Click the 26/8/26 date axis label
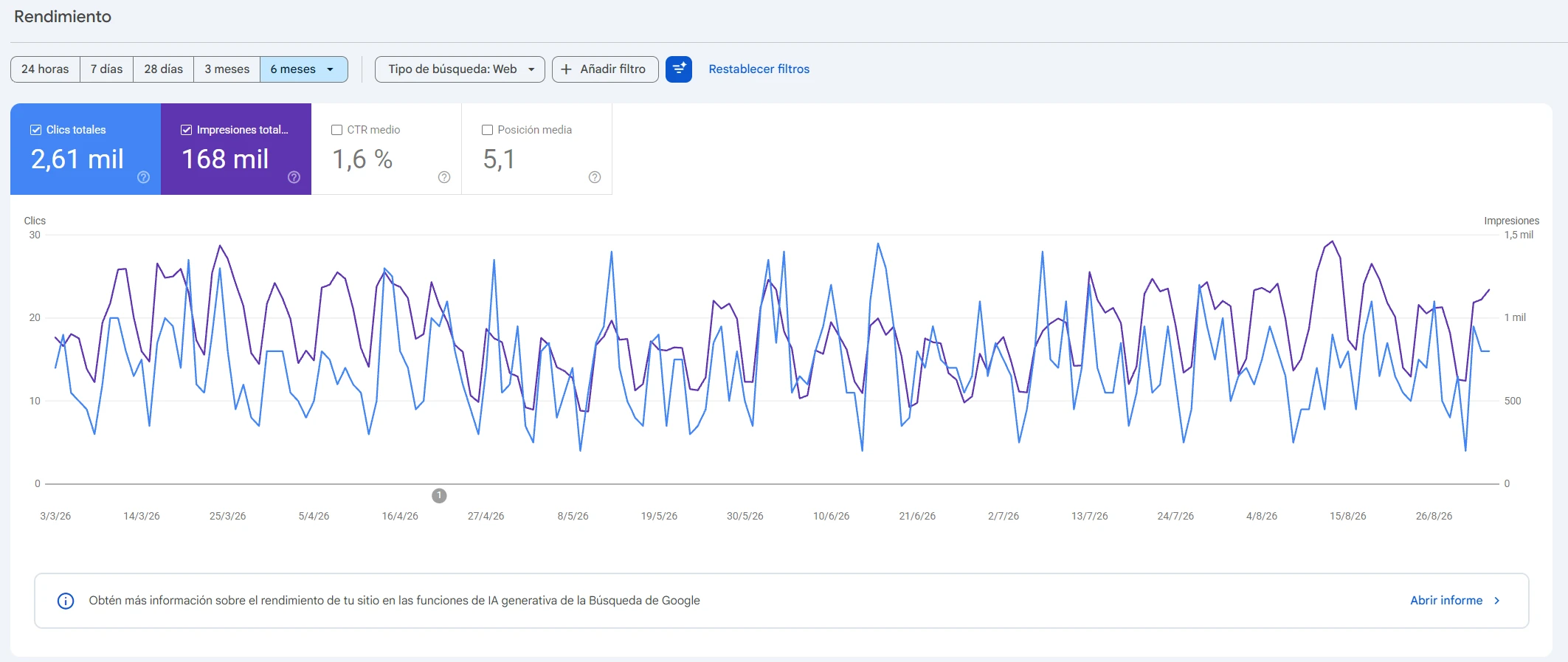 coord(1434,517)
